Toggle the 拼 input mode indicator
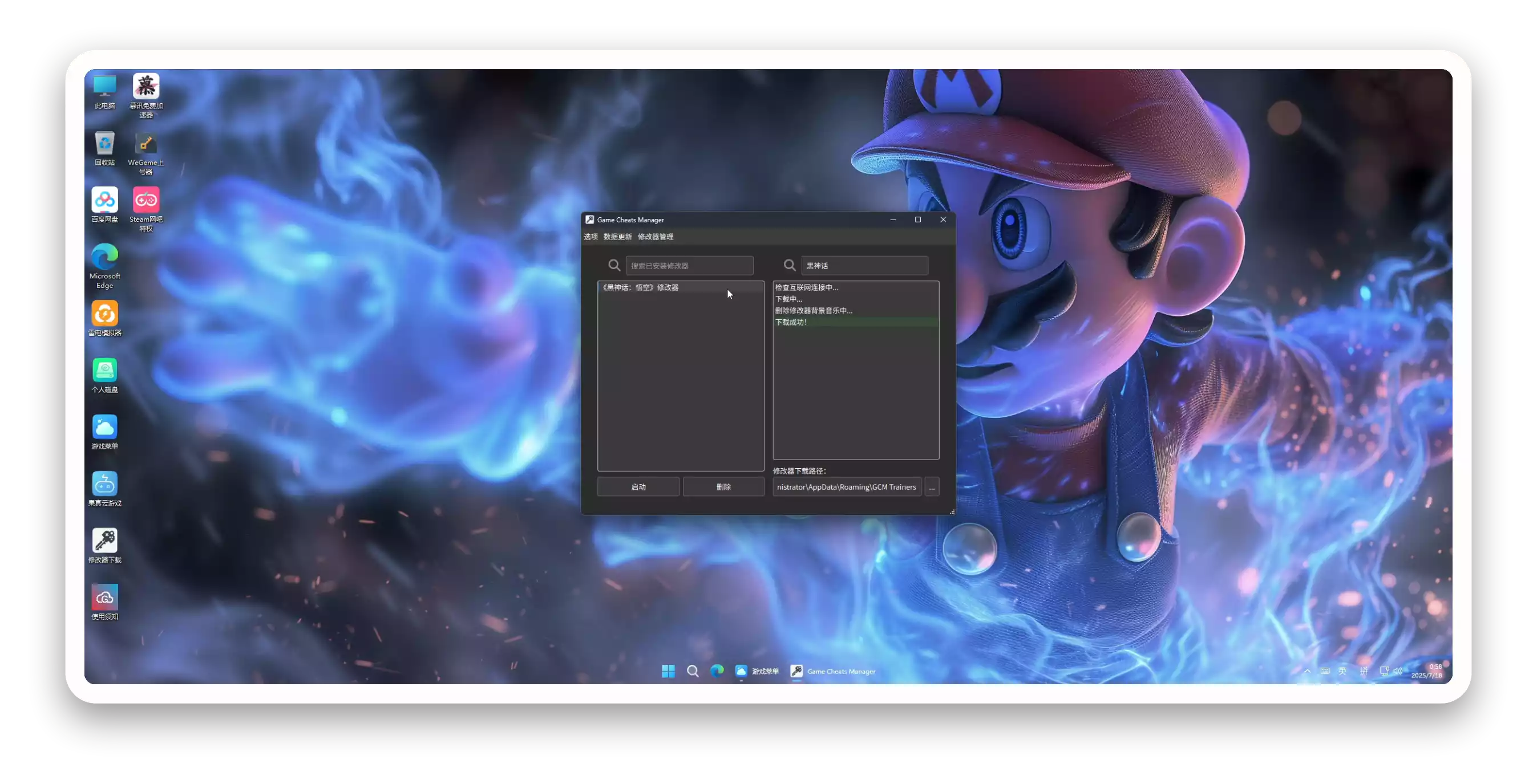The height and width of the screenshot is (784, 1537). click(x=1364, y=671)
